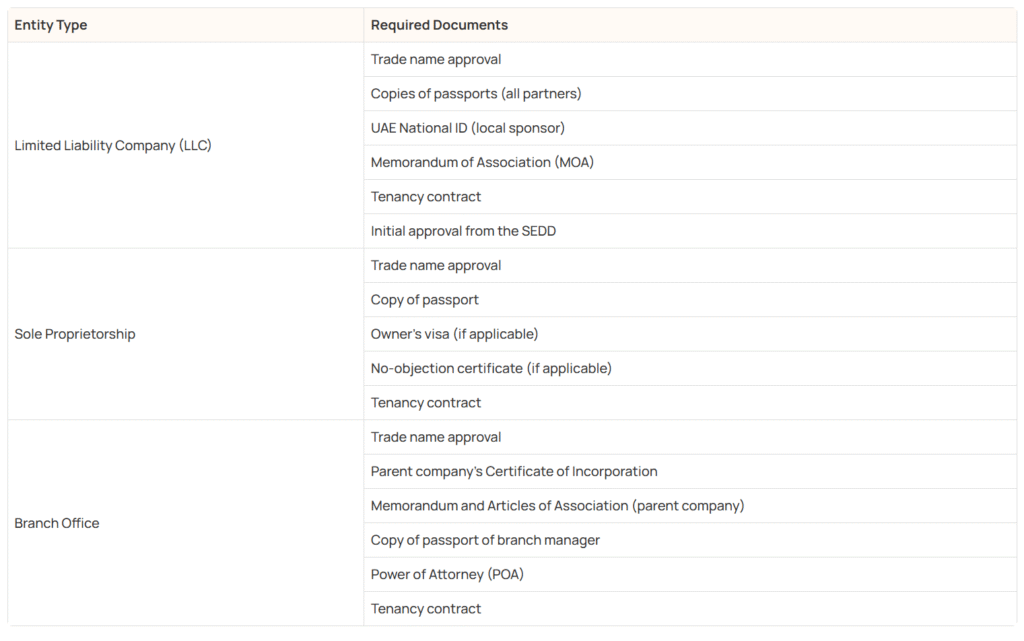Click Trade name approval under Branch Office
The width and height of the screenshot is (1024, 641).
690,437
